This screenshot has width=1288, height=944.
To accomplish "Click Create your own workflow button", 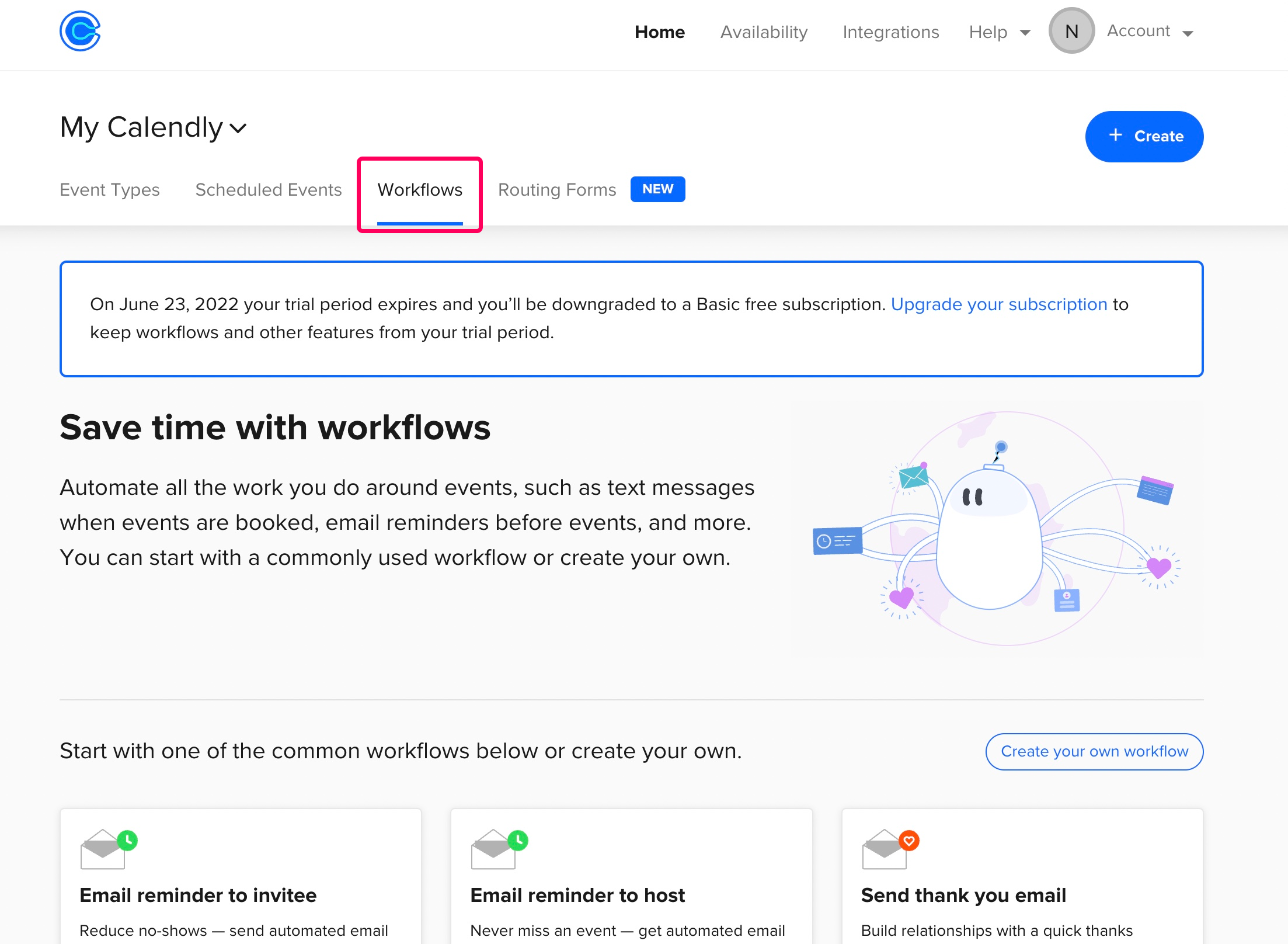I will coord(1095,751).
